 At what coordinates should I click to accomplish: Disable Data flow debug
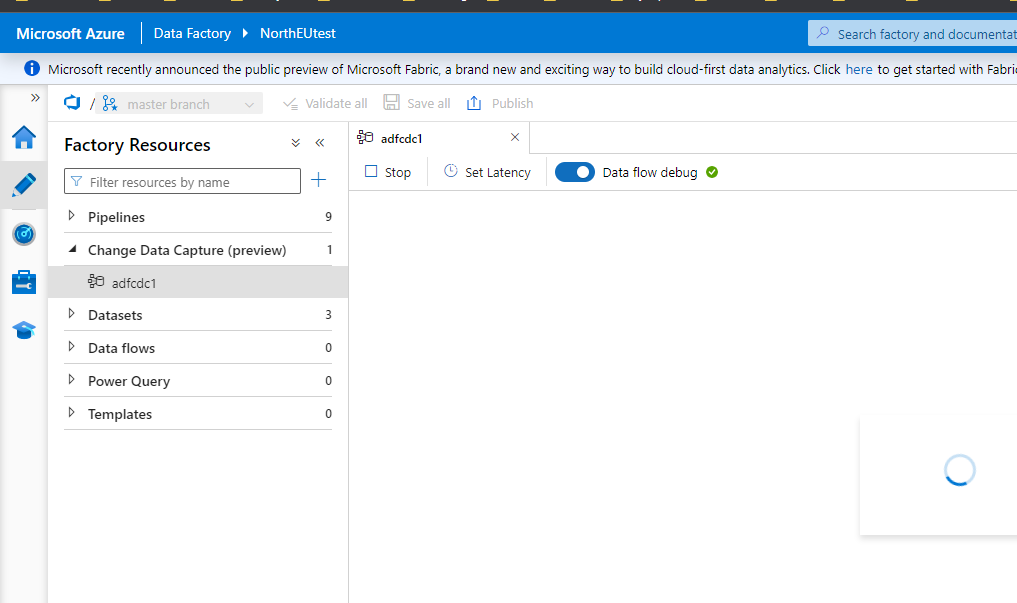pyautogui.click(x=574, y=171)
